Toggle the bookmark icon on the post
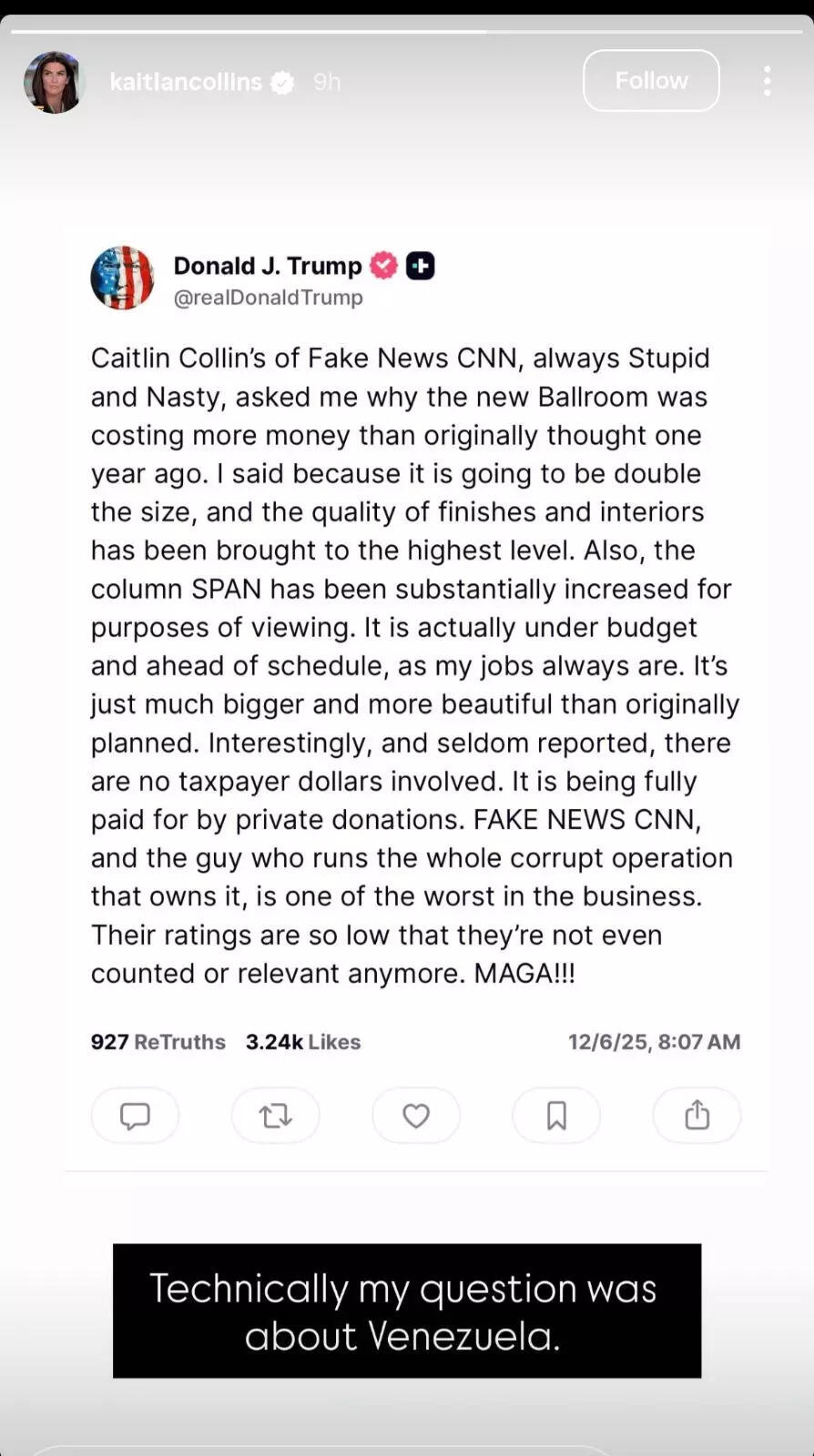This screenshot has height=1456, width=814. point(556,1115)
